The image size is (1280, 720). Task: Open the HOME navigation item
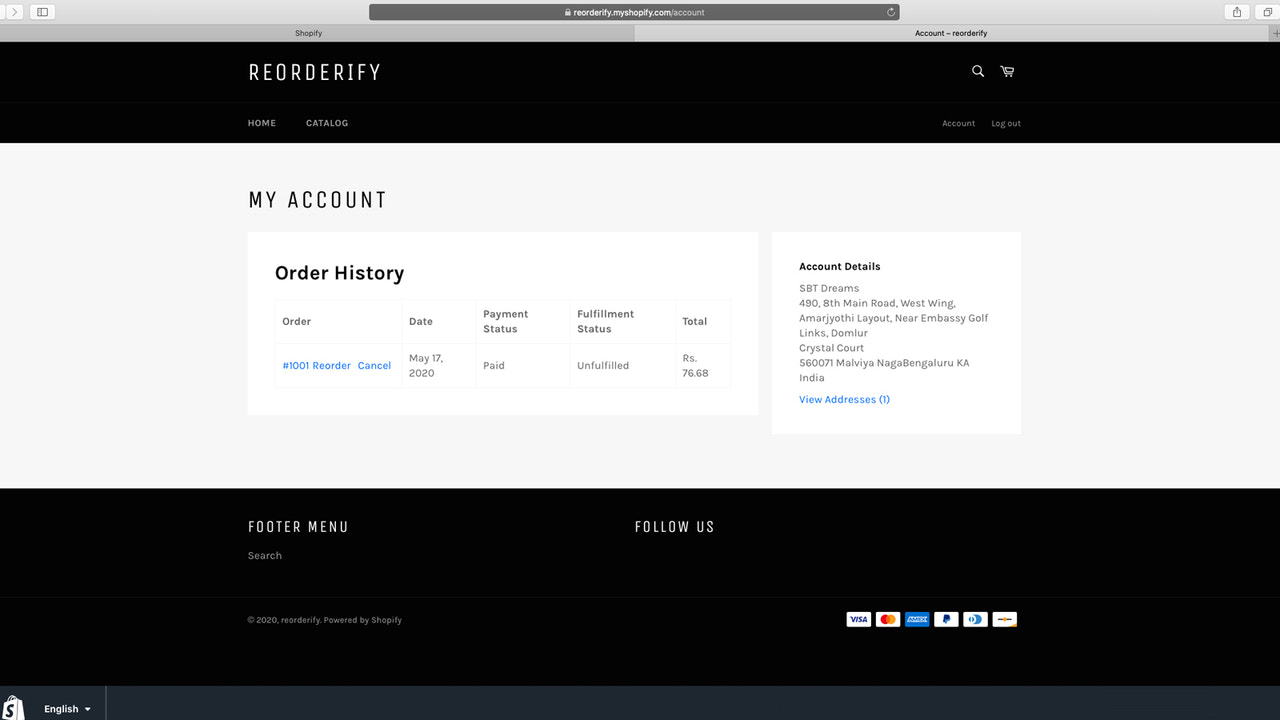(261, 122)
